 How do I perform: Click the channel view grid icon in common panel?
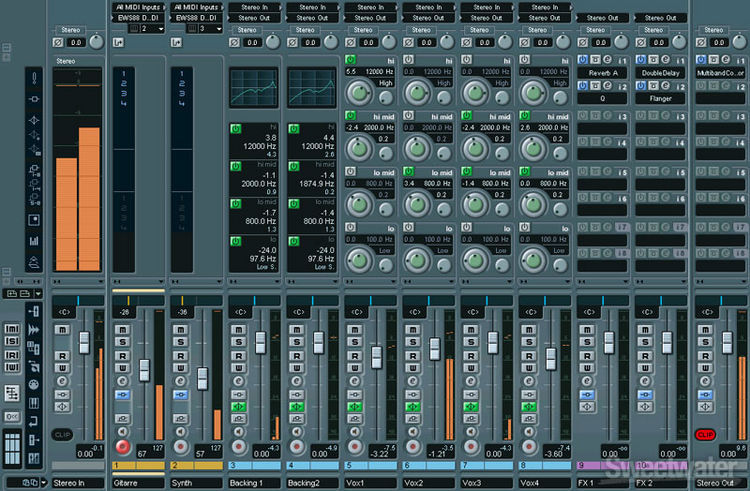[x=12, y=447]
